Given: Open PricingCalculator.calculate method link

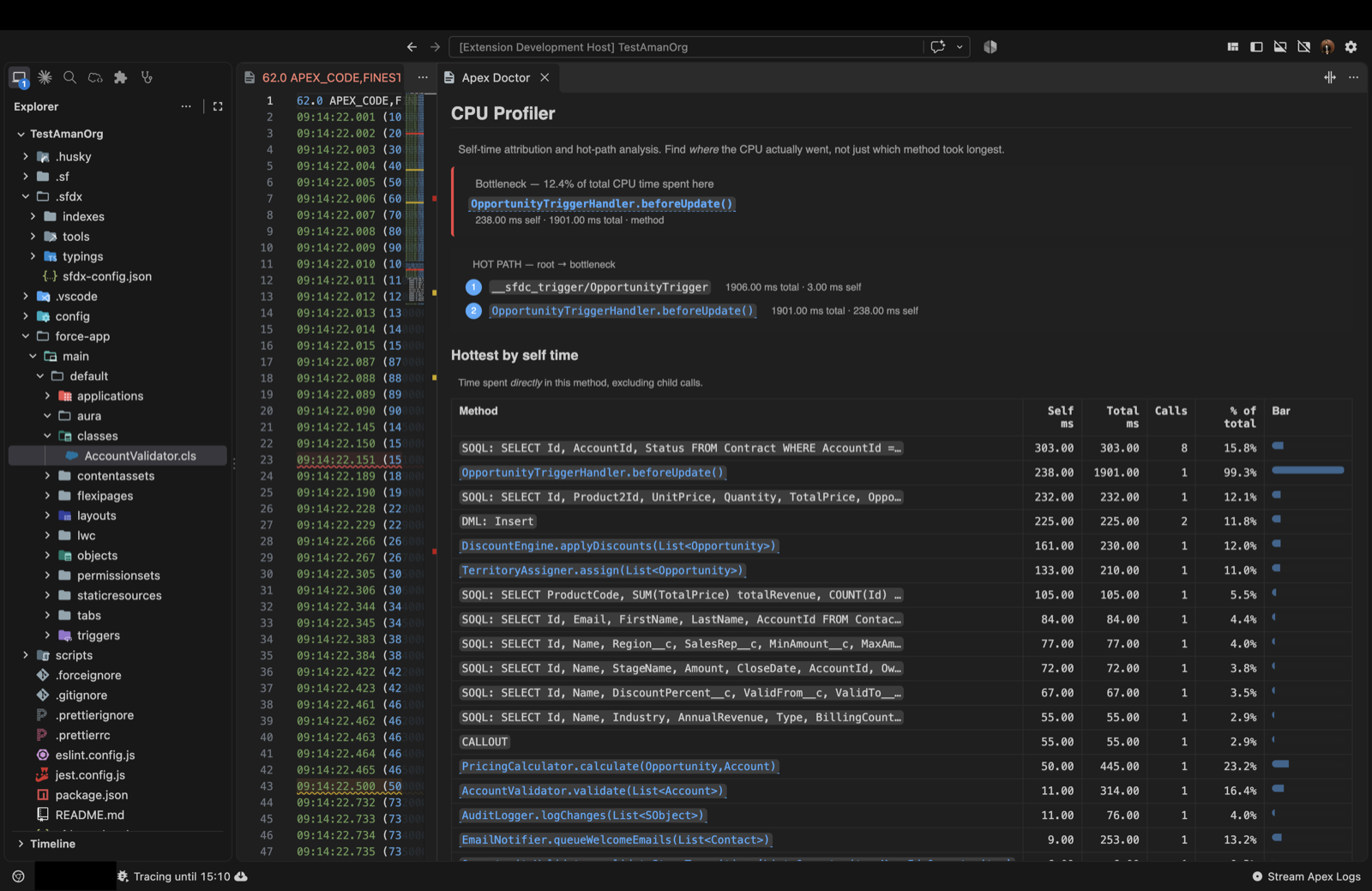Looking at the screenshot, I should [618, 767].
